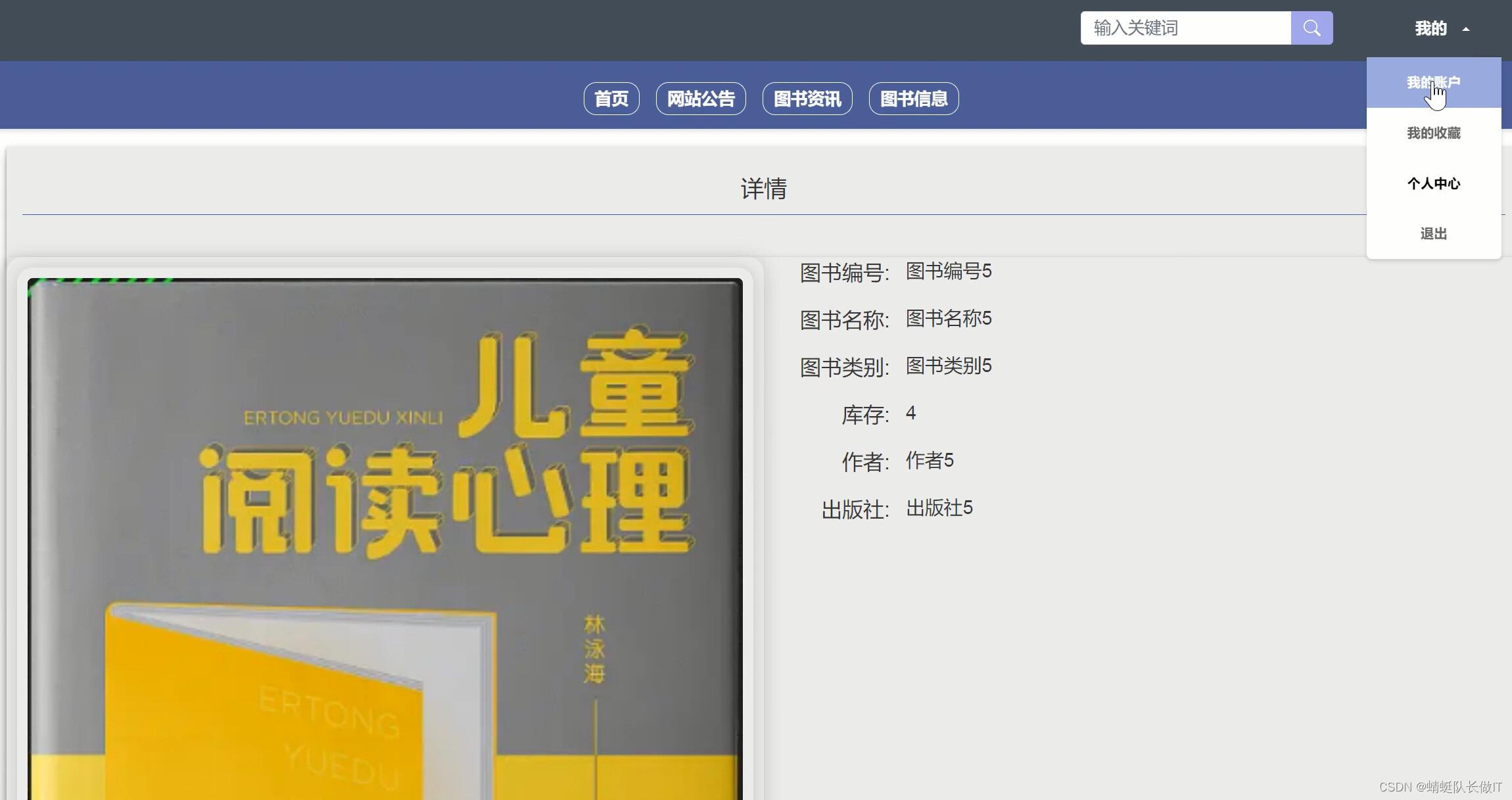
Task: Click the 图书类别5 value text
Action: coord(949,366)
